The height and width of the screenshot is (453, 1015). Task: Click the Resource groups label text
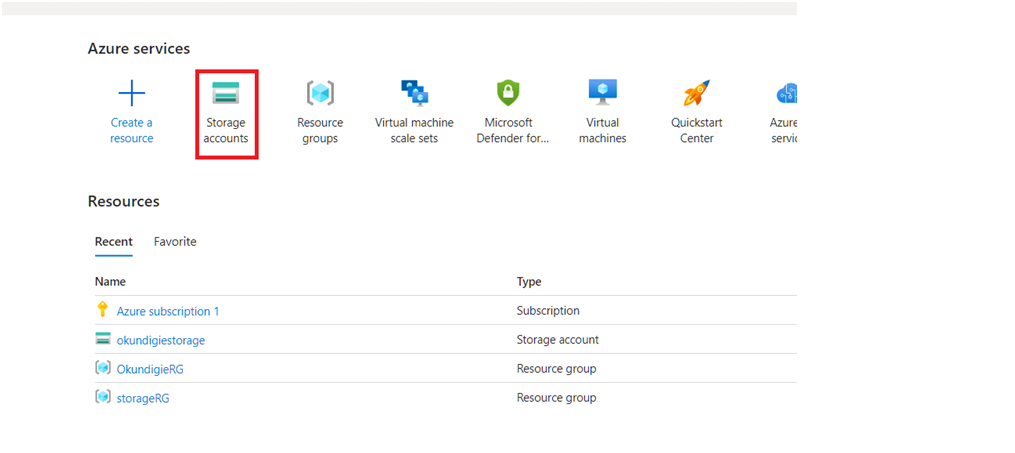[x=320, y=131]
